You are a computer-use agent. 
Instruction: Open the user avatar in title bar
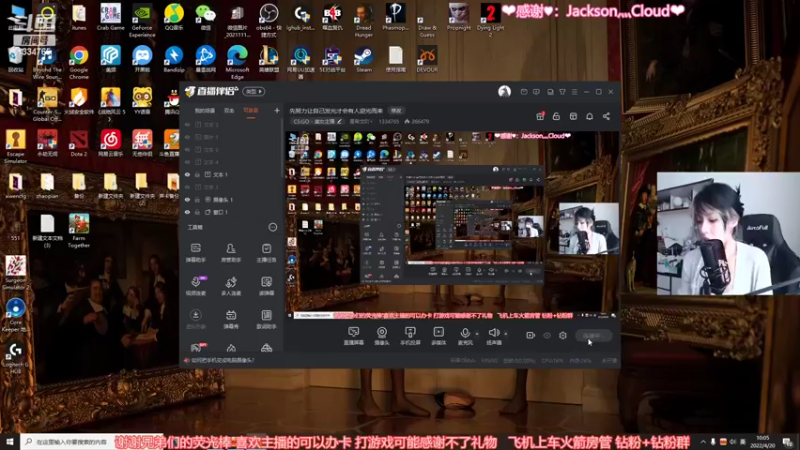coord(504,91)
